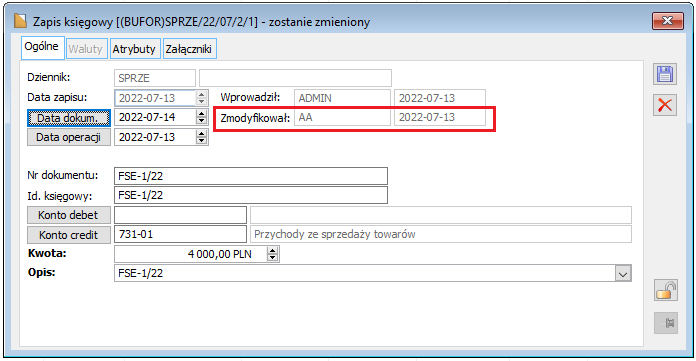Switch to the Ogólne tab
696x361 pixels.
point(43,48)
